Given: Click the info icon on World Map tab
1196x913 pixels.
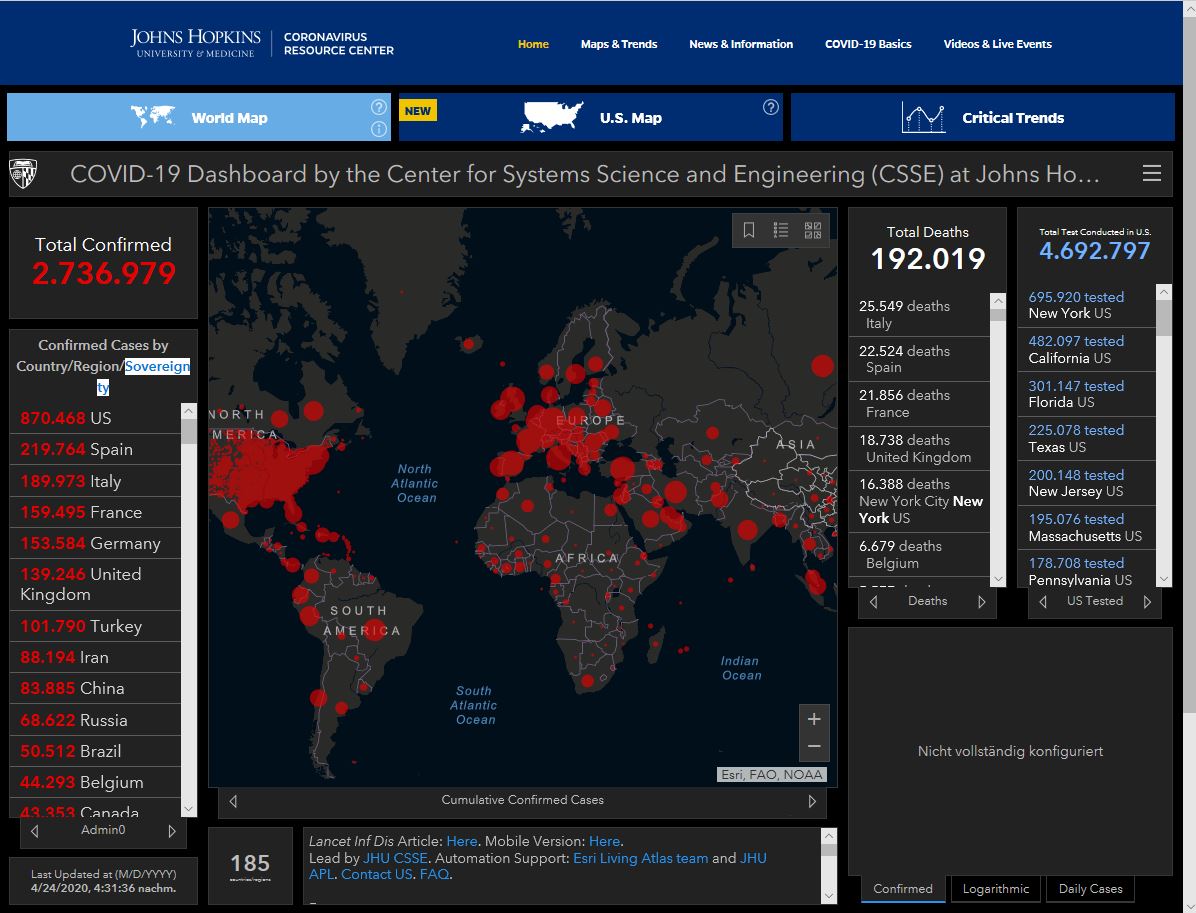Looking at the screenshot, I should (x=378, y=129).
